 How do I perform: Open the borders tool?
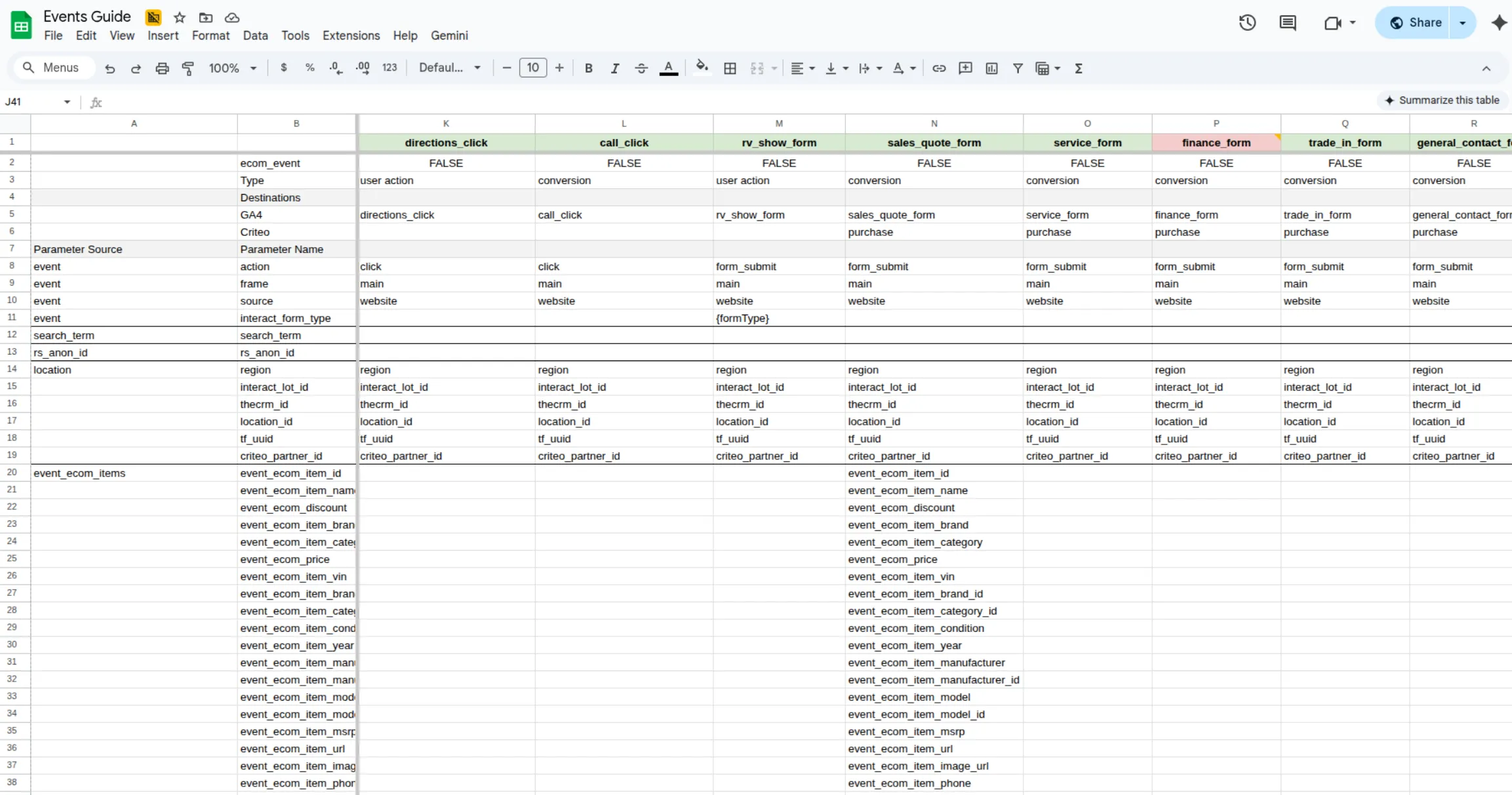point(730,68)
